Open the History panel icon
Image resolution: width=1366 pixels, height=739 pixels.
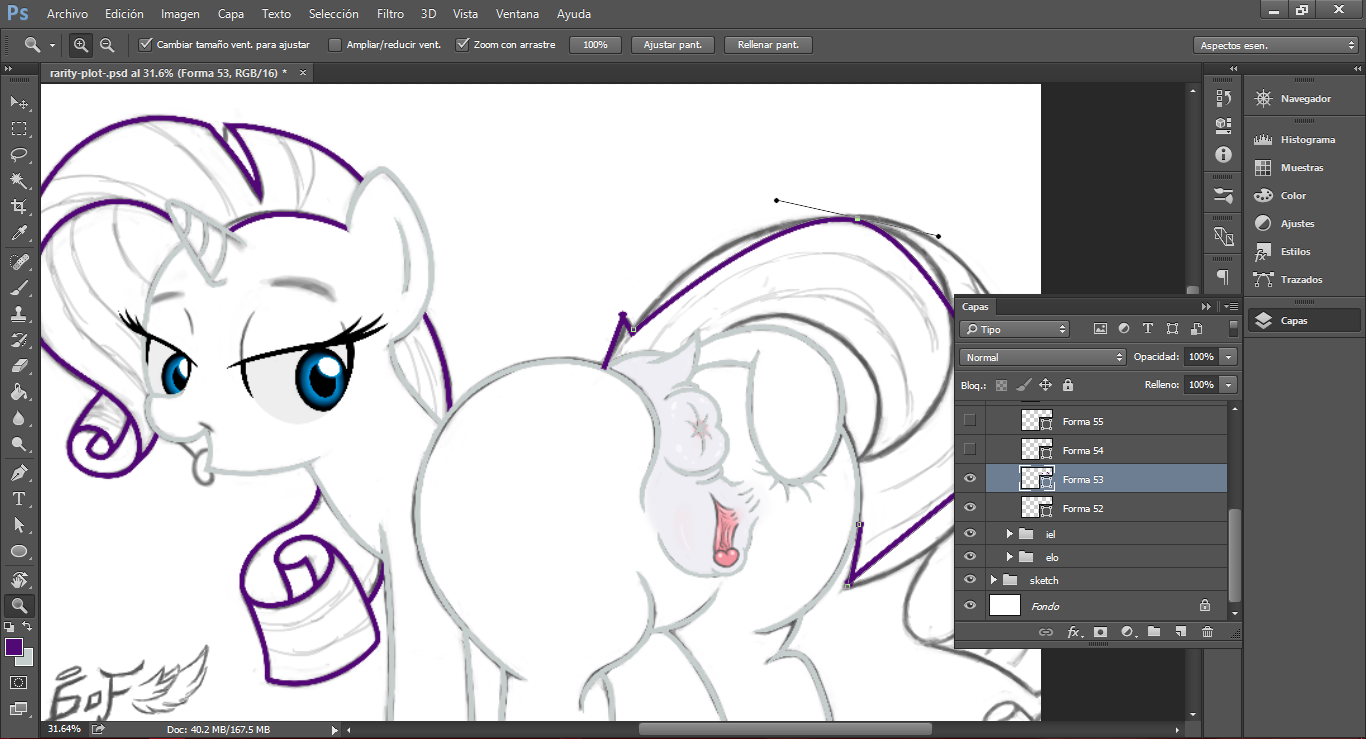pyautogui.click(x=1223, y=98)
